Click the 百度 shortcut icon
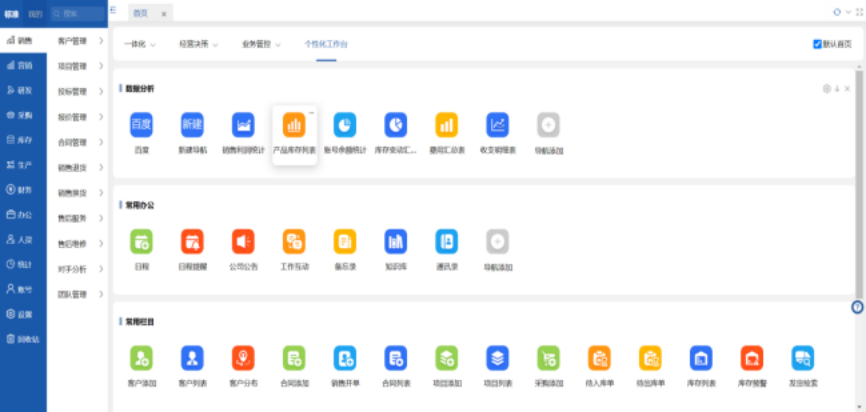The width and height of the screenshot is (866, 412). (141, 125)
